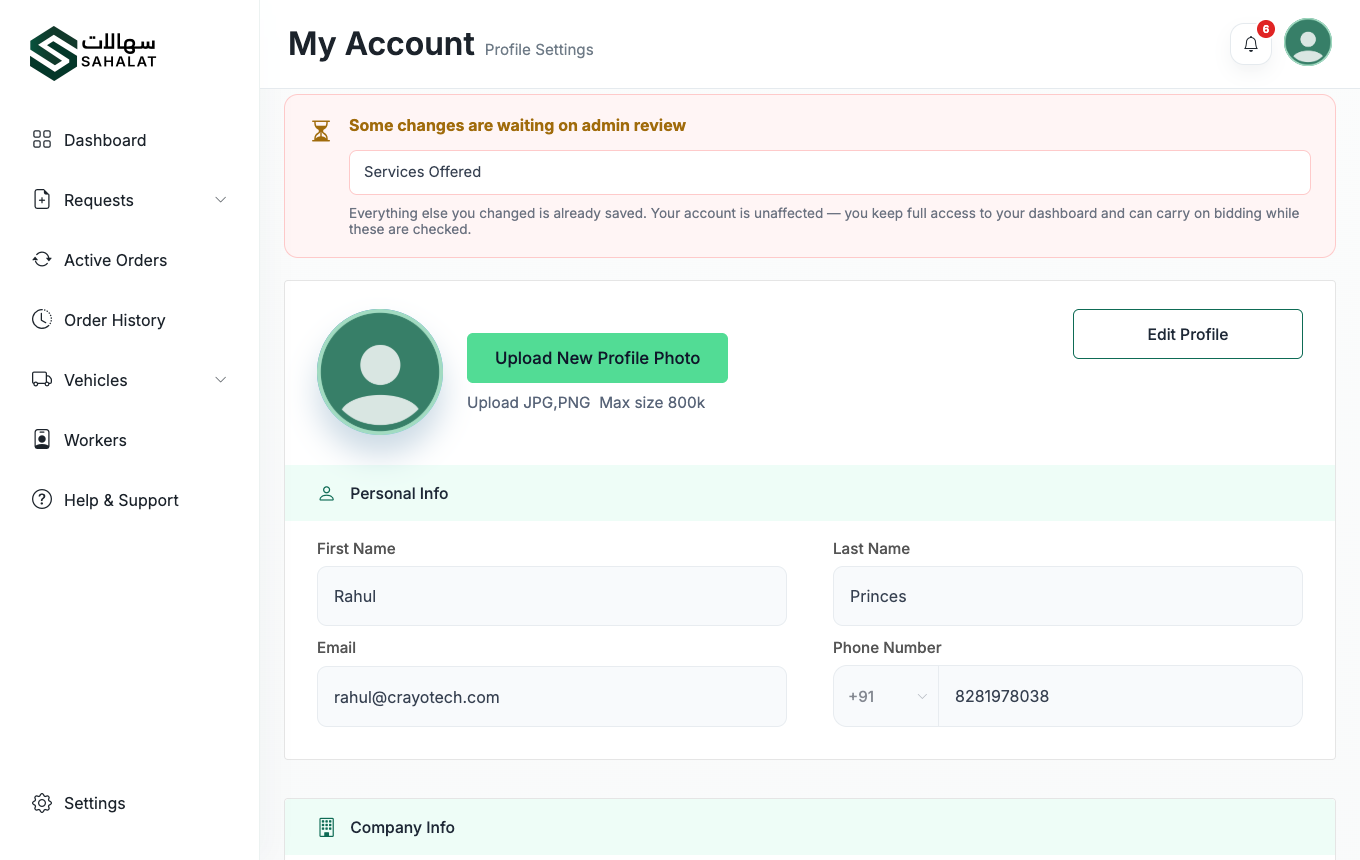Image resolution: width=1360 pixels, height=860 pixels.
Task: Expand the Vehicles submenu chevron
Action: click(221, 380)
